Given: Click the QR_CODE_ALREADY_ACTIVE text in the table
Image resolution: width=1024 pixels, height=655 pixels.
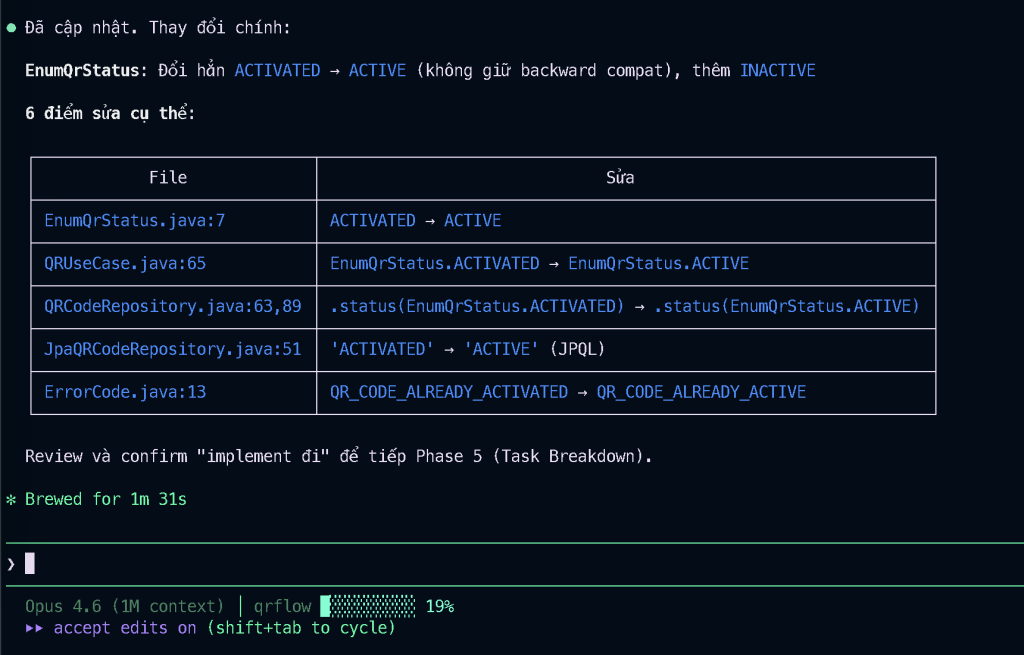Looking at the screenshot, I should 701,392.
